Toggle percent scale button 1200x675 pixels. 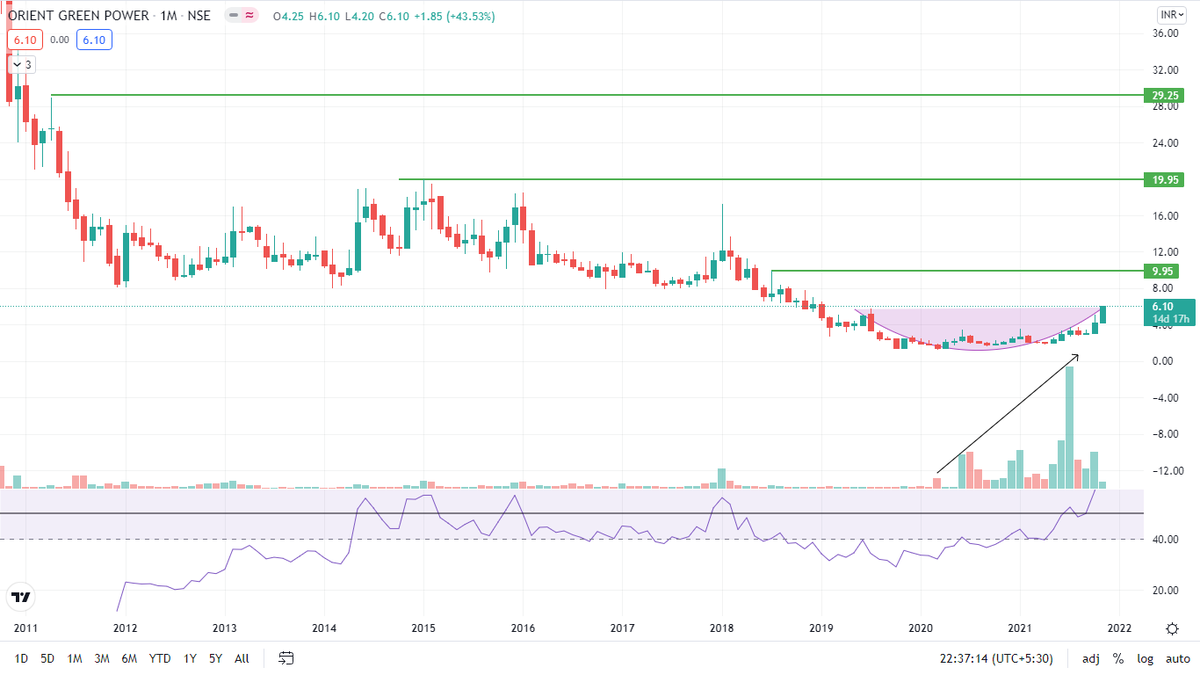1117,659
